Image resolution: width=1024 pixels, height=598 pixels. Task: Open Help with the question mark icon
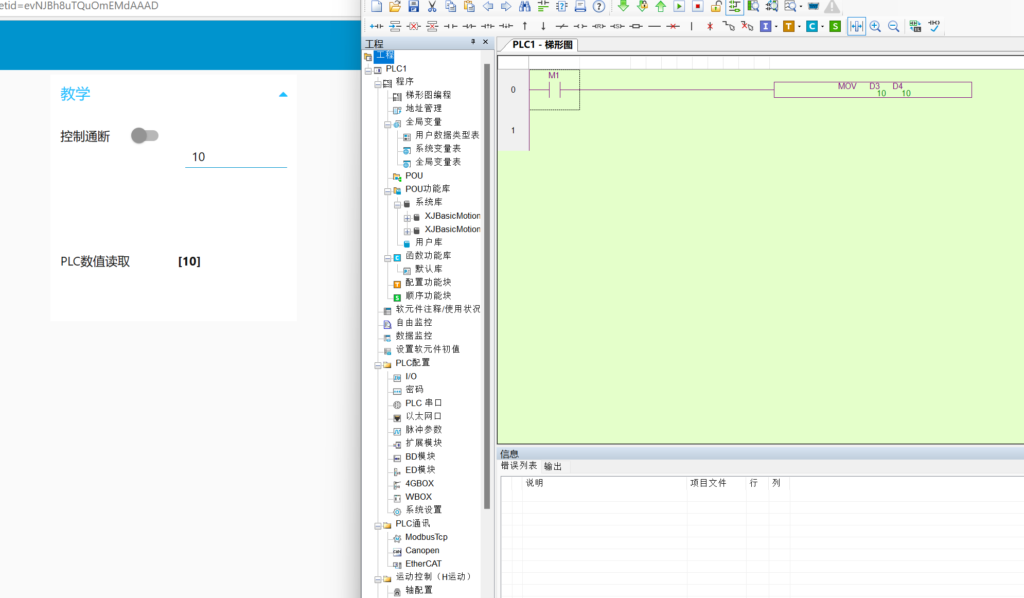pos(599,6)
